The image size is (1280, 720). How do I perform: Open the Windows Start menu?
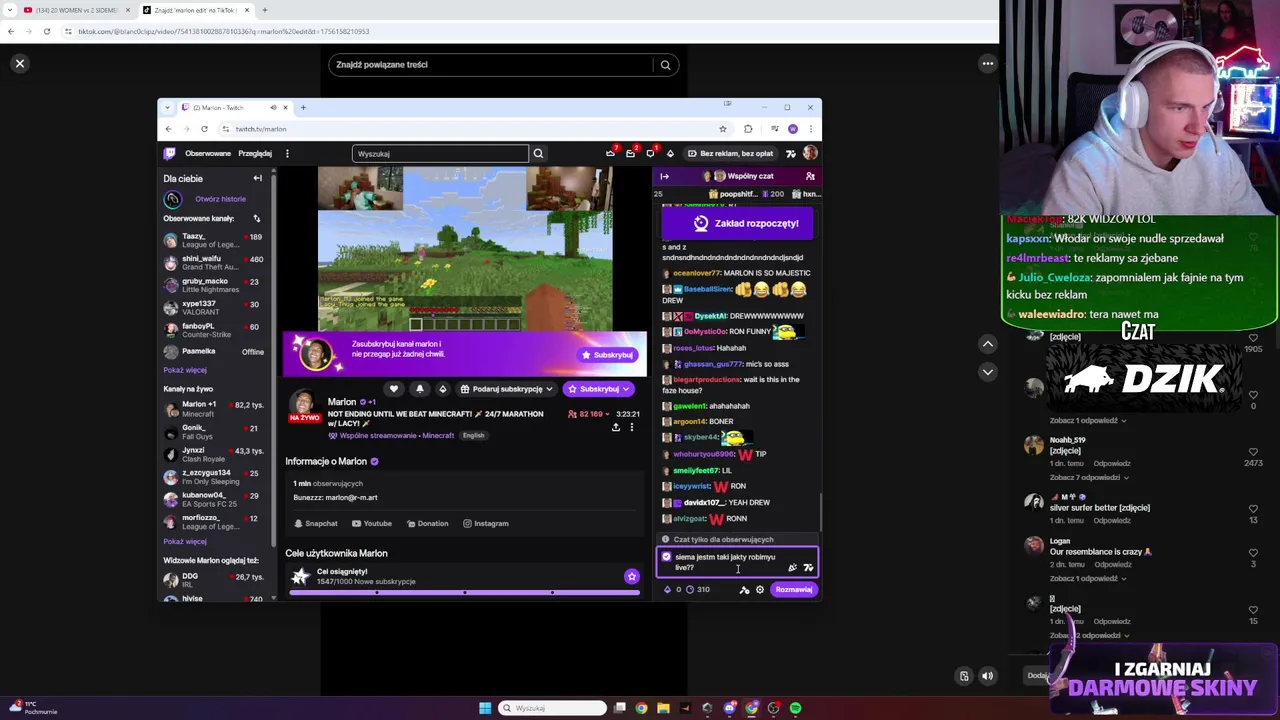[x=485, y=708]
